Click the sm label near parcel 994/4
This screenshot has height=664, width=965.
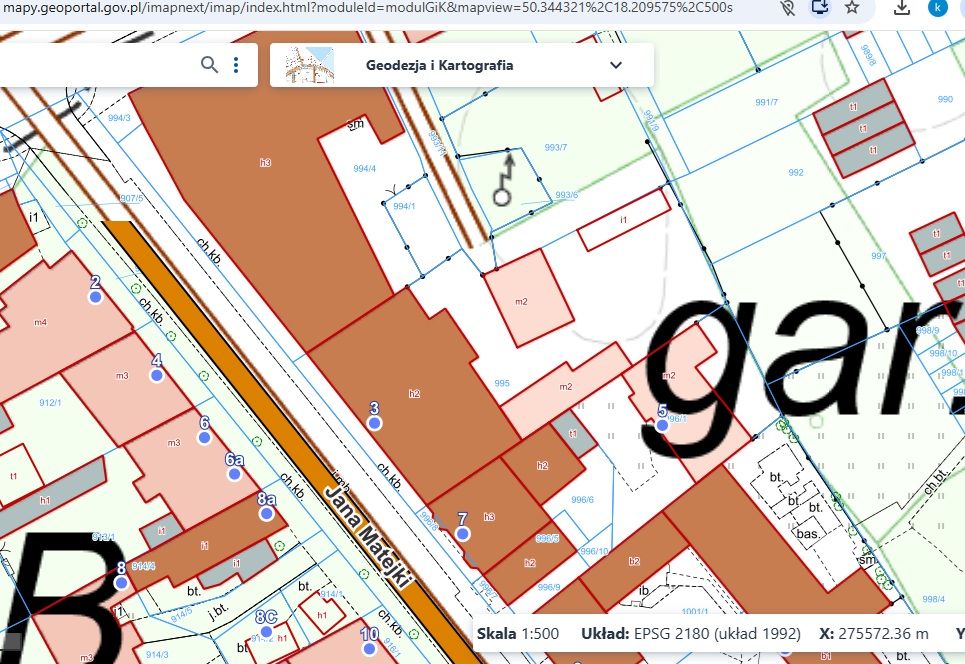tap(355, 124)
